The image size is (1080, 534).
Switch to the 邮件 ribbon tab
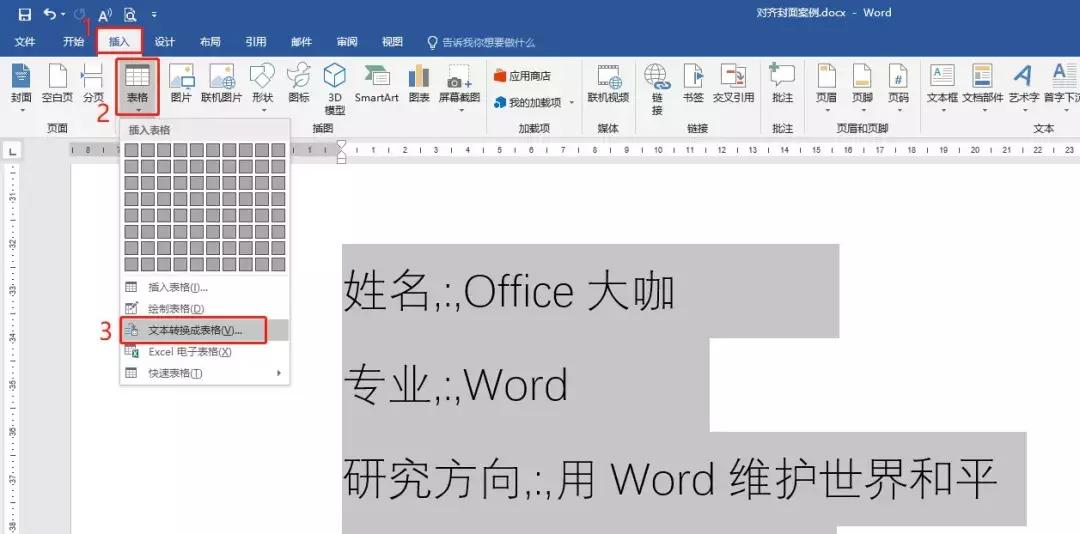(x=302, y=42)
